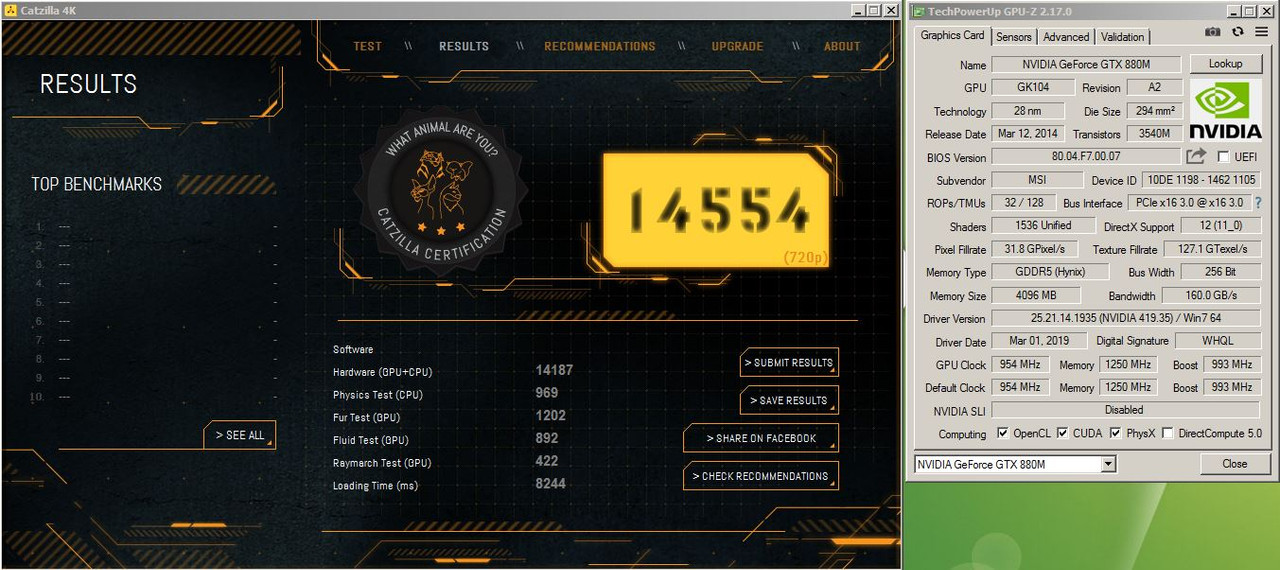The height and width of the screenshot is (570, 1280).
Task: Click the Catzilla certification badge
Action: point(440,190)
